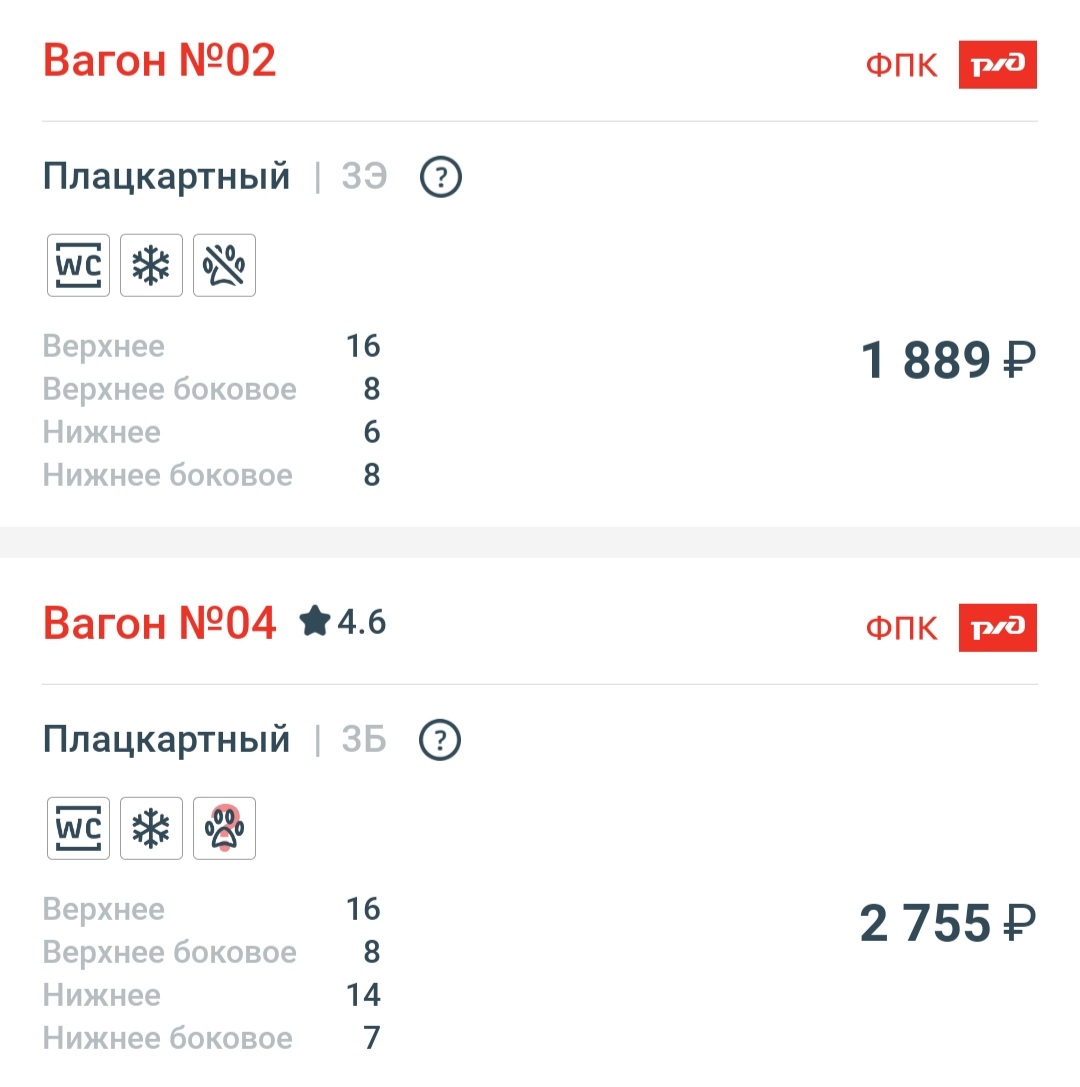Click the RZD logo in wagon №02
Screen dimensions: 1080x1087
click(x=997, y=65)
